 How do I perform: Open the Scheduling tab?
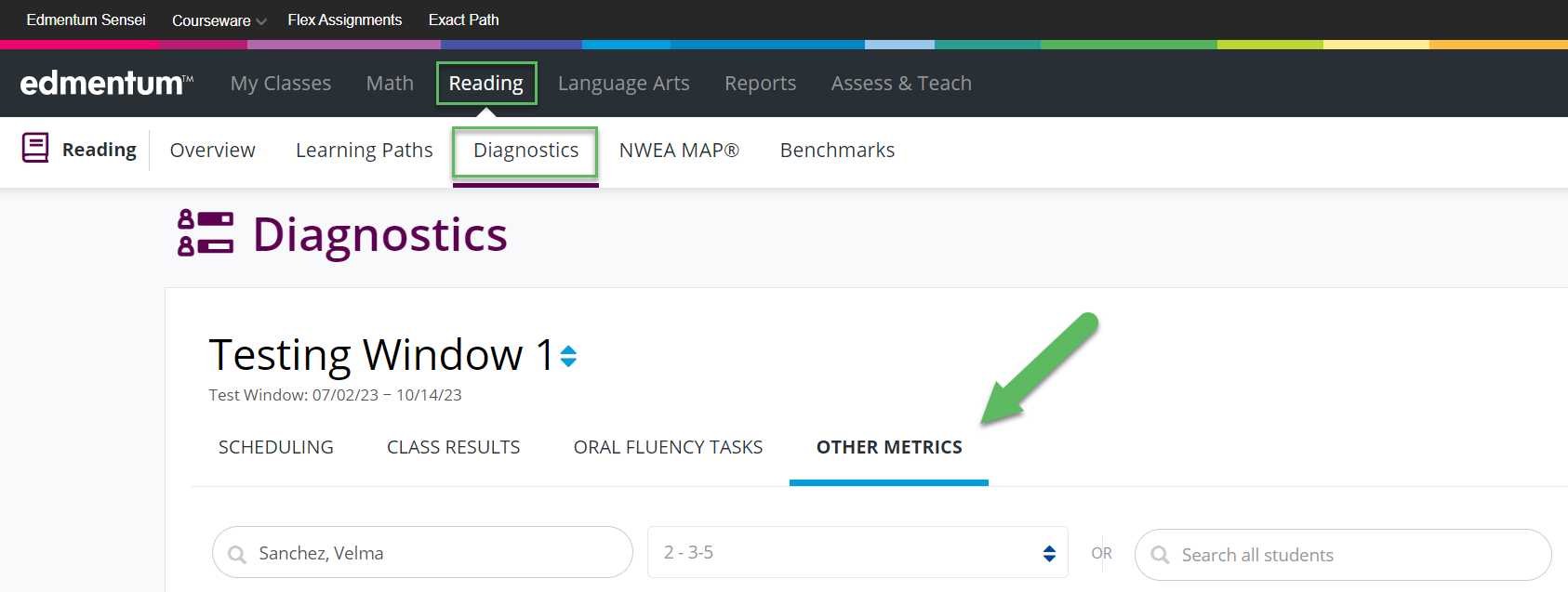pos(275,447)
